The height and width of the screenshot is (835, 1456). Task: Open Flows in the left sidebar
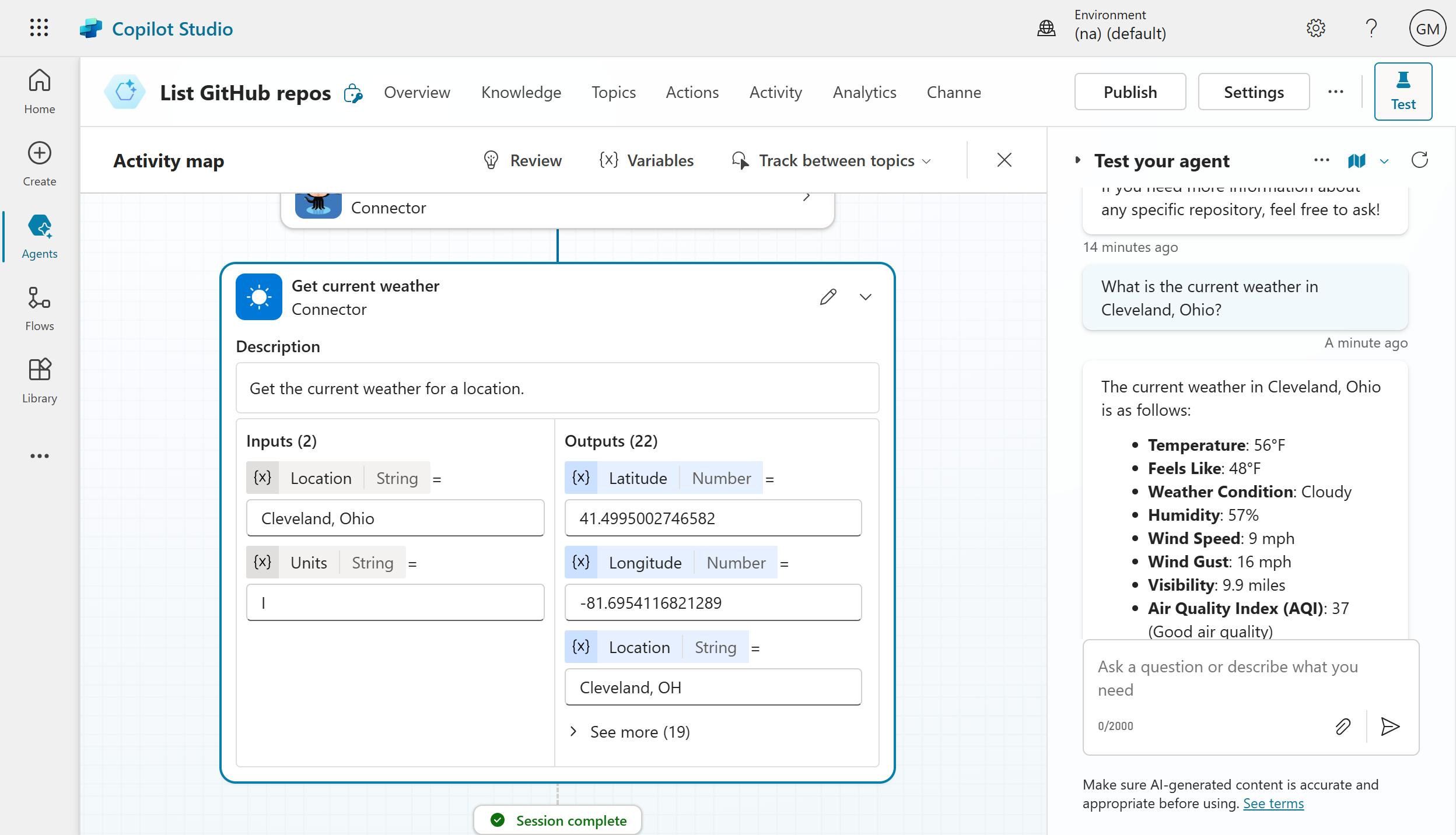(x=39, y=308)
